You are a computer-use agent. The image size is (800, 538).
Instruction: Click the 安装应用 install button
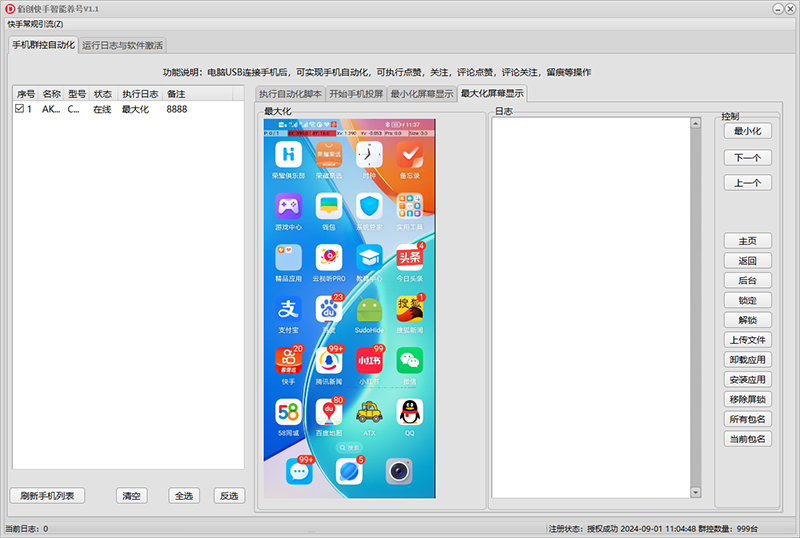[747, 380]
